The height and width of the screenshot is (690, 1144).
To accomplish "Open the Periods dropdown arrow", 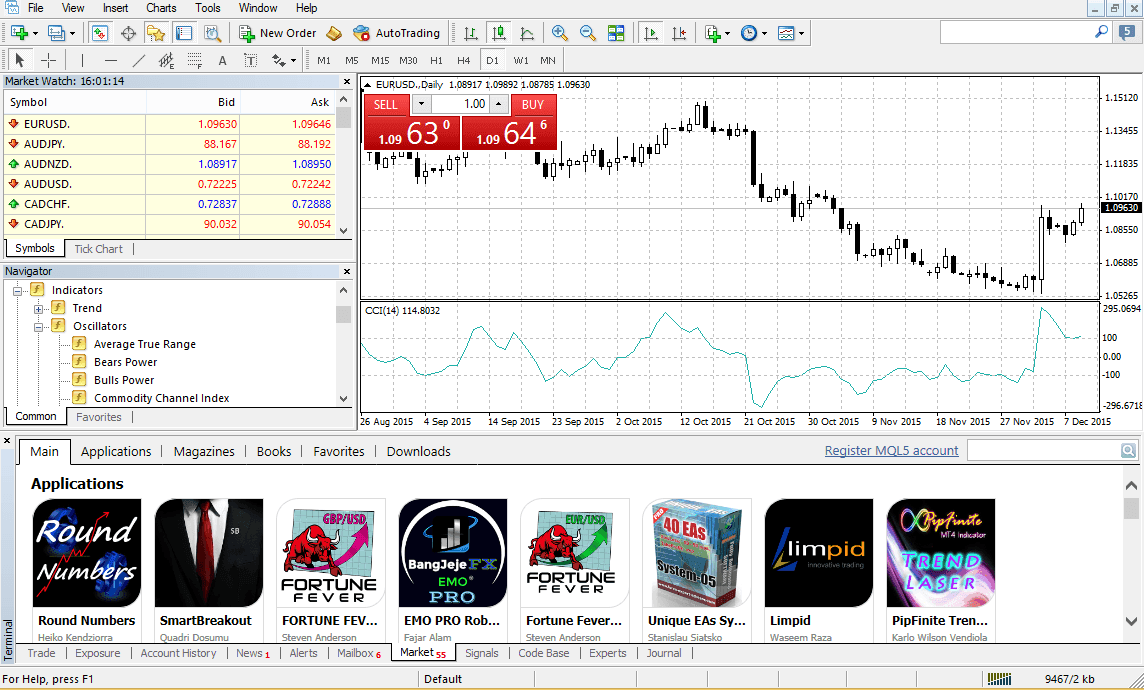I will coord(764,34).
